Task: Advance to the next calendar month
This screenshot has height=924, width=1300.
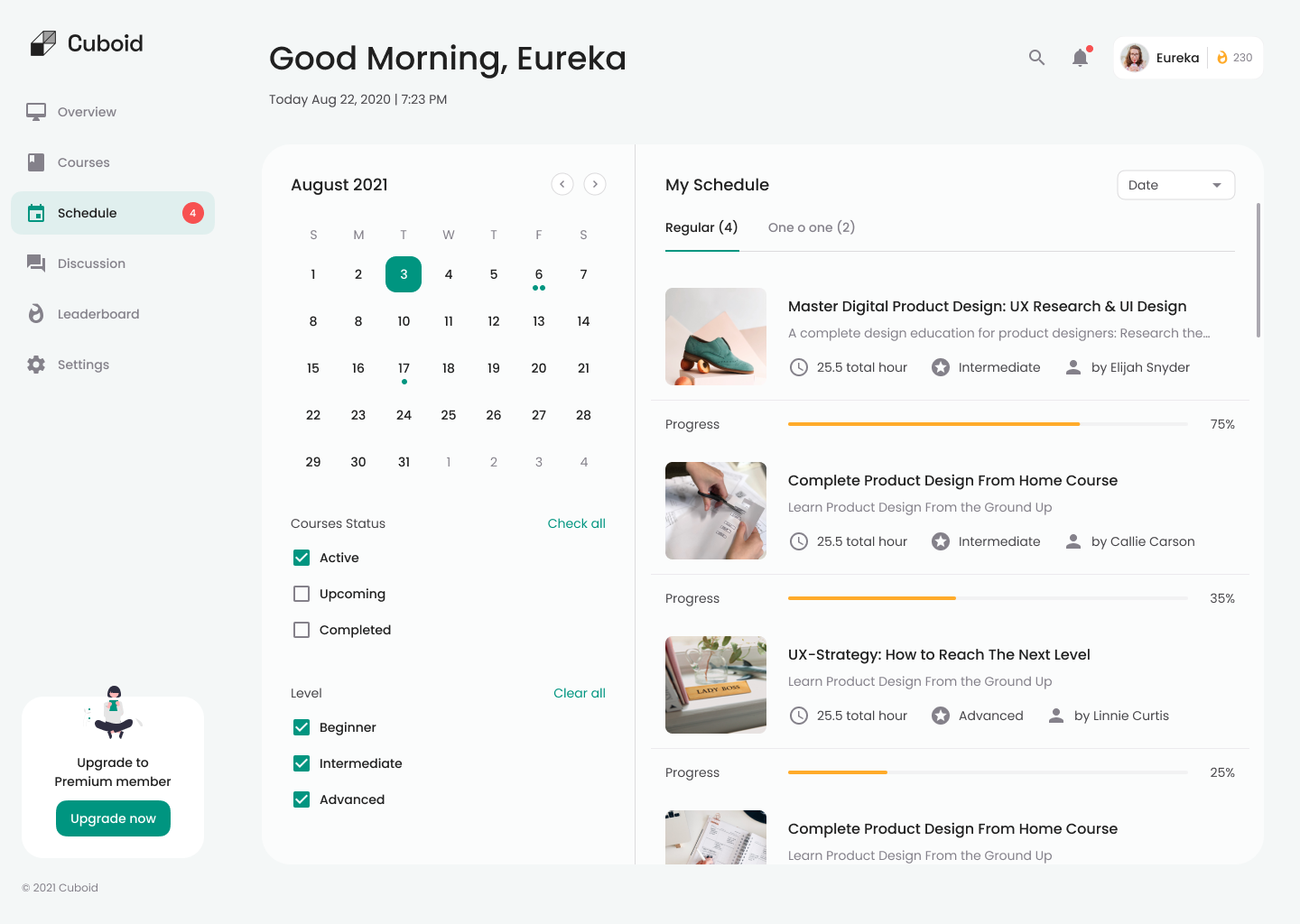Action: pyautogui.click(x=594, y=184)
